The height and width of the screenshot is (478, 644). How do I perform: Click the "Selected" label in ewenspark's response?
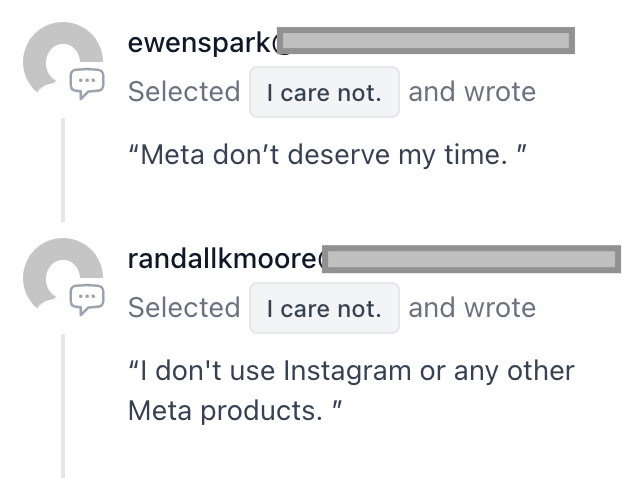click(184, 92)
